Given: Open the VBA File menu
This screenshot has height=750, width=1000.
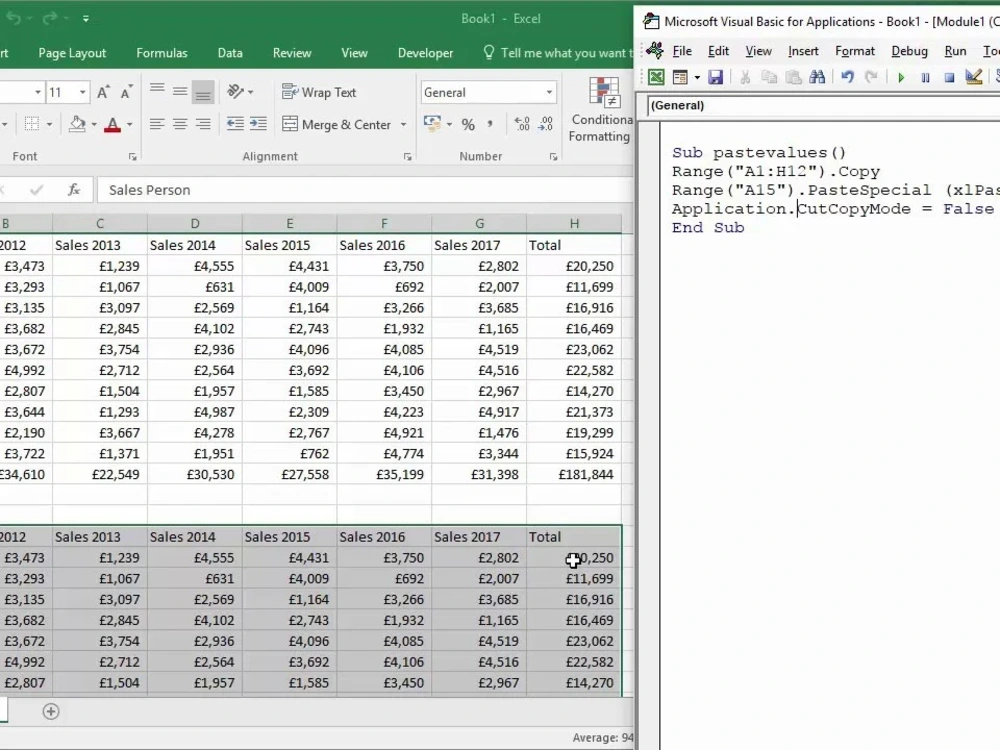Looking at the screenshot, I should tap(682, 51).
